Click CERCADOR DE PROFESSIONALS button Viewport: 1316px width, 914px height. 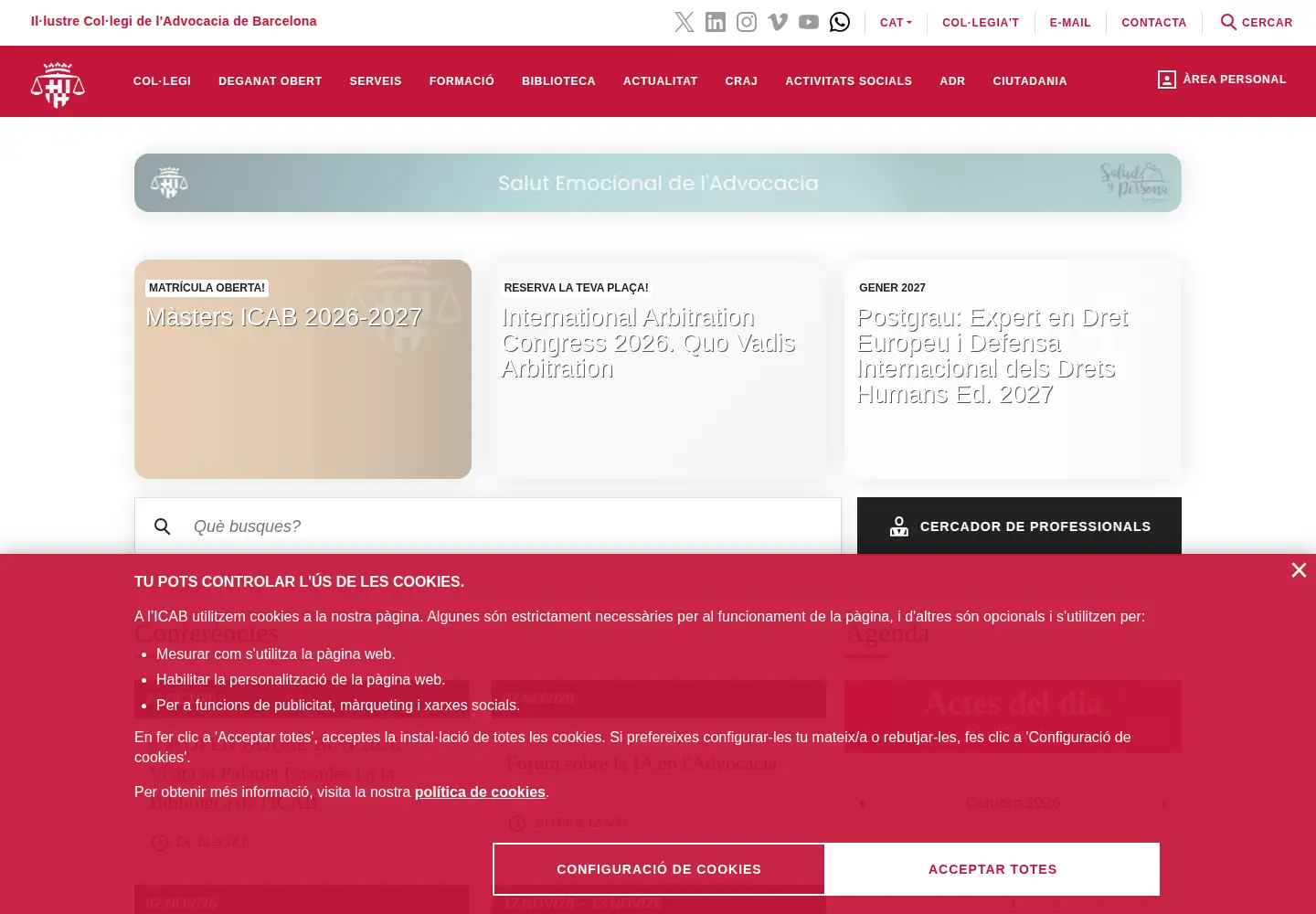pyautogui.click(x=1019, y=526)
